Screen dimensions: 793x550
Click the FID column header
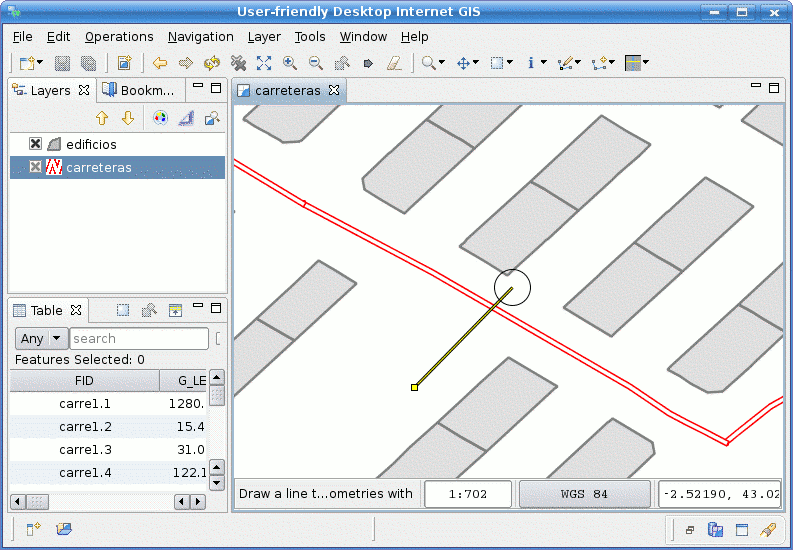84,381
